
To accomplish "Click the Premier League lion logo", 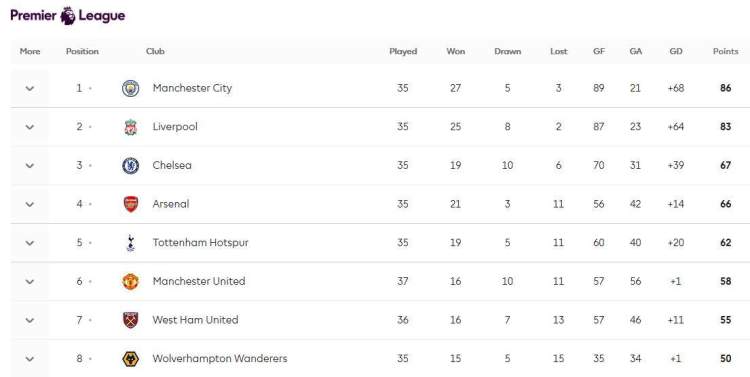I will coord(68,15).
